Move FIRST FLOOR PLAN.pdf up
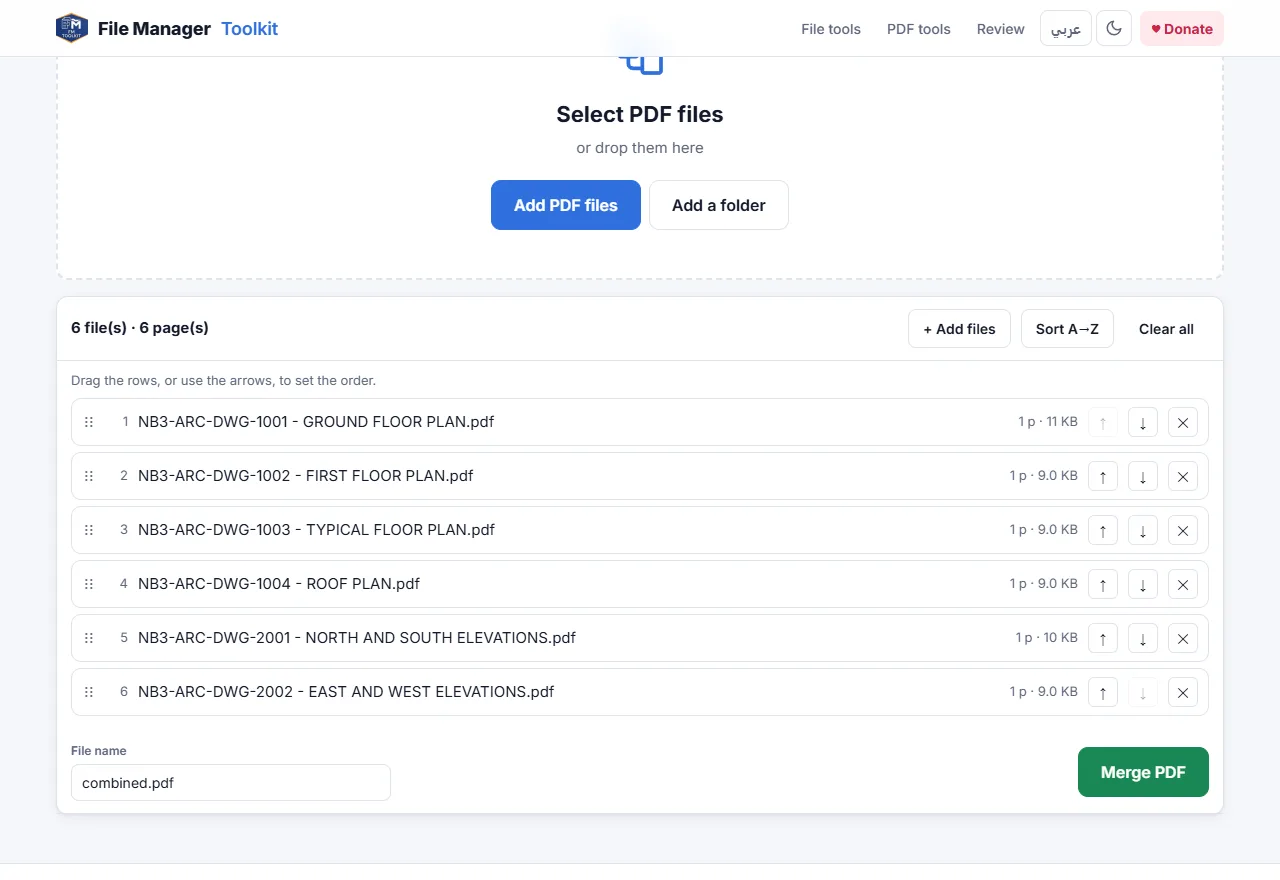 pyautogui.click(x=1103, y=476)
